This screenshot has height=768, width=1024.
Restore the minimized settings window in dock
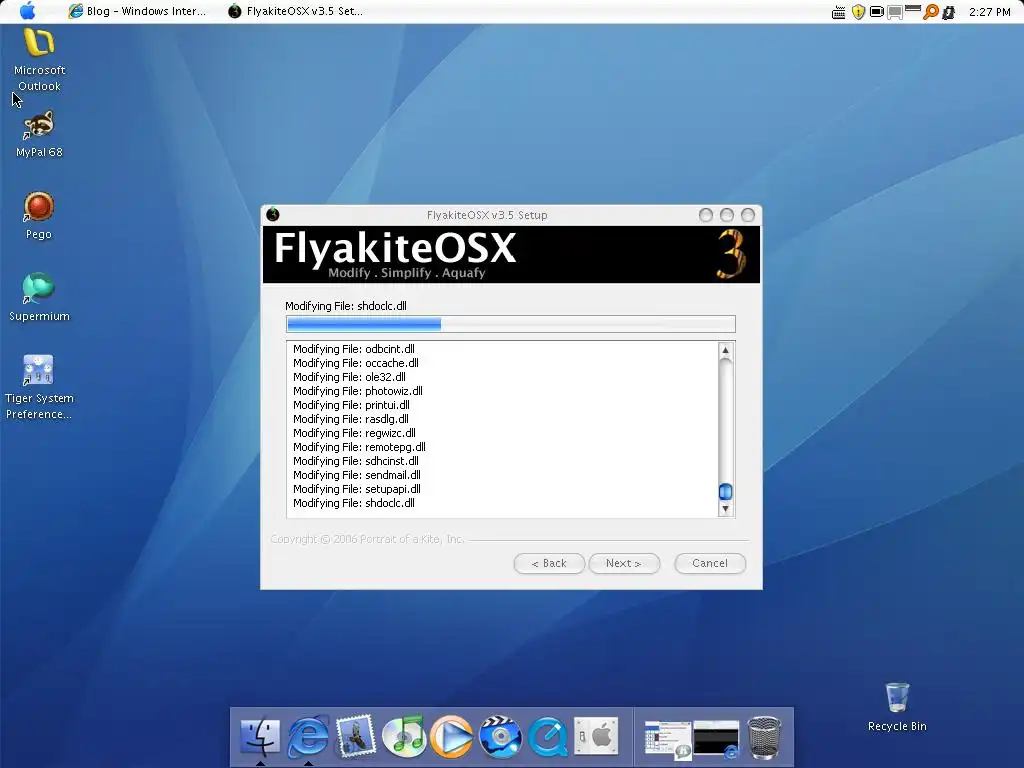tap(667, 739)
